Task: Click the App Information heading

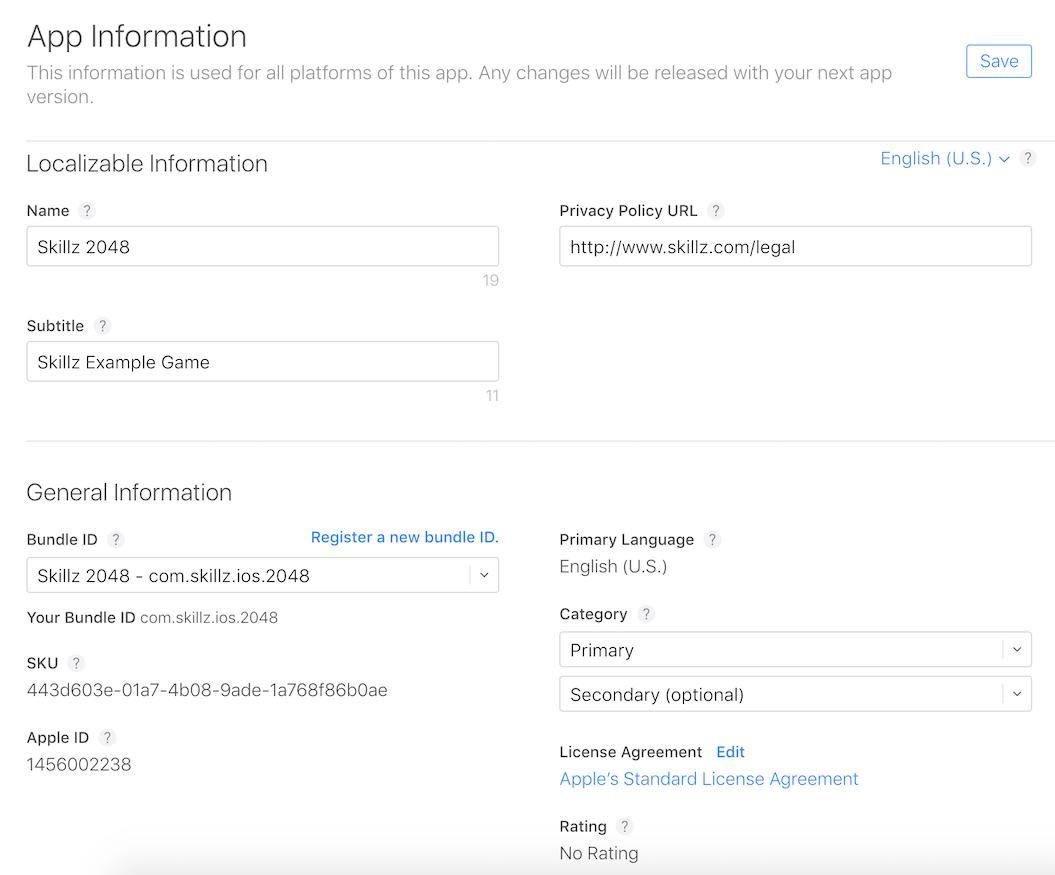Action: [137, 36]
